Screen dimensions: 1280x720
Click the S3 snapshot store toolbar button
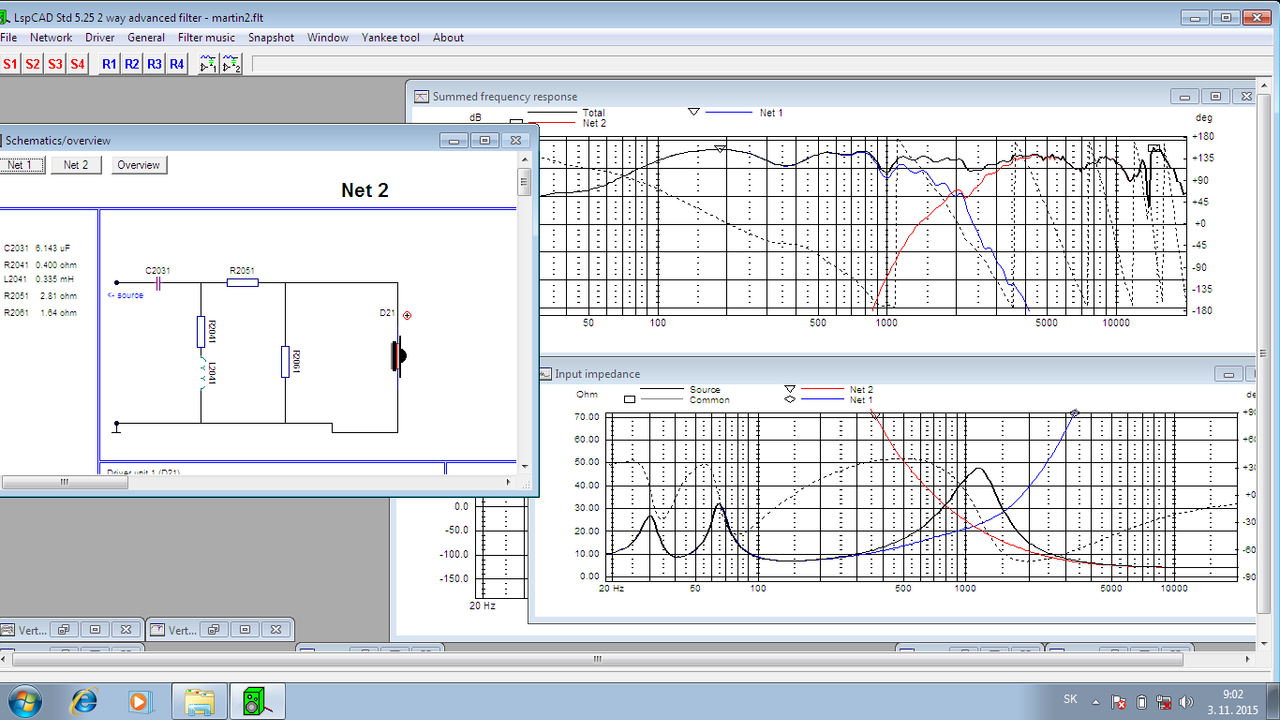pyautogui.click(x=55, y=64)
